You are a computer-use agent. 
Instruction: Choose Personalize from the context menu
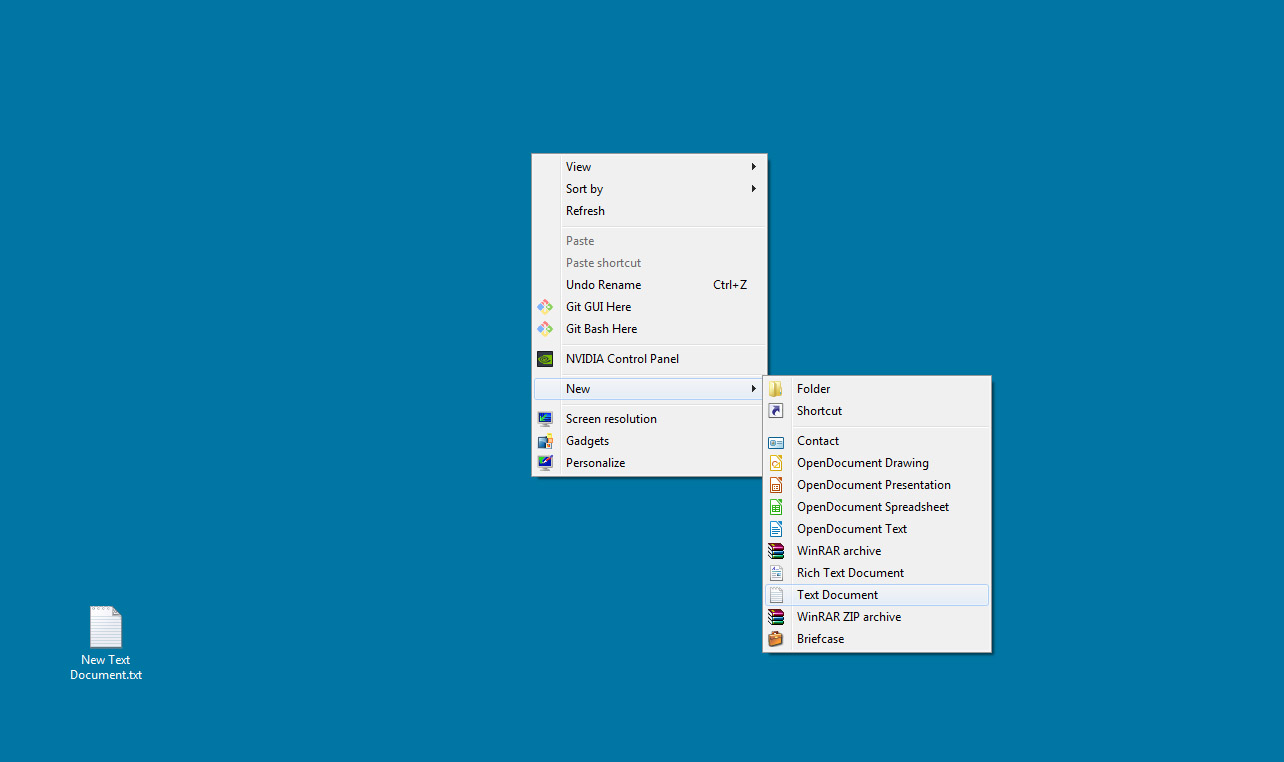(x=649, y=463)
